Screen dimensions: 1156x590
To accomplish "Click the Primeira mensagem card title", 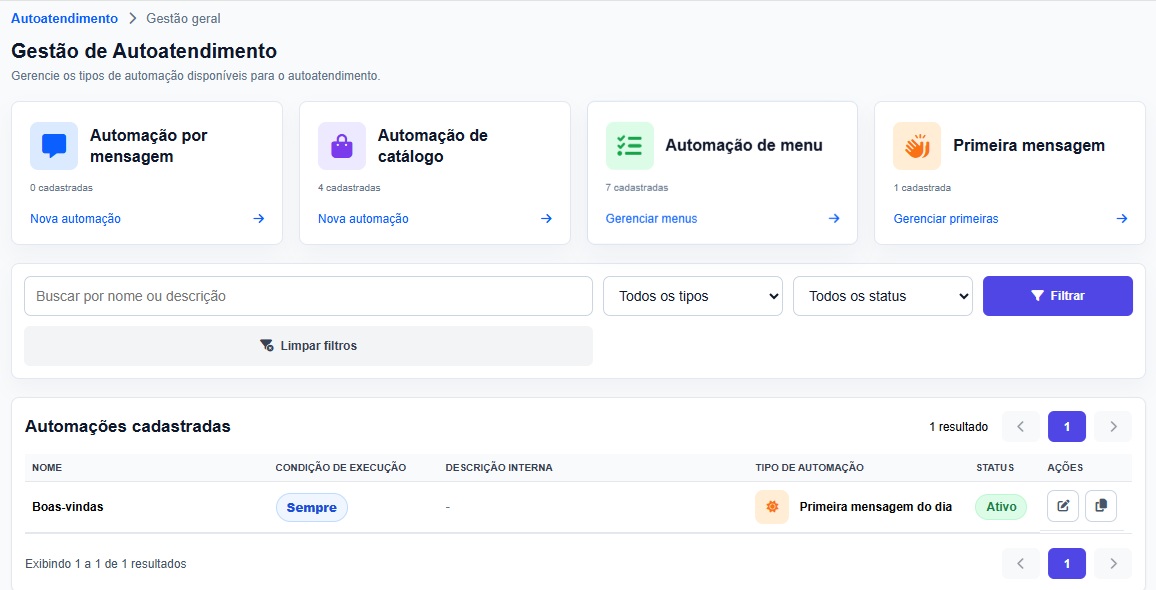I will tap(1029, 145).
